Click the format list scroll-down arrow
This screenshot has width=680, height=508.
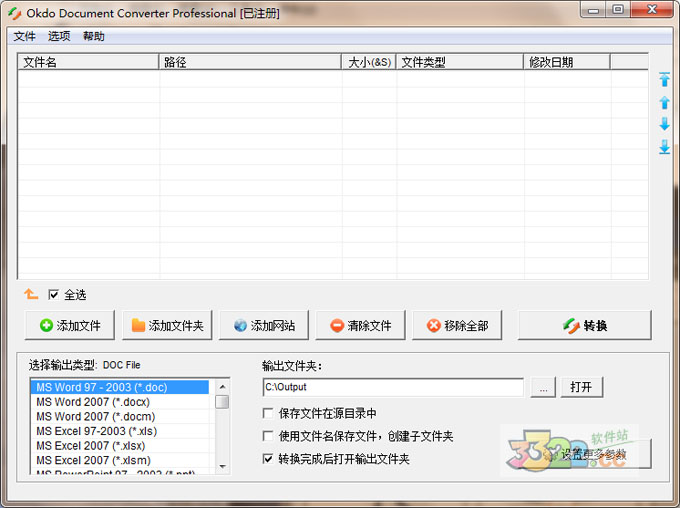pos(222,467)
